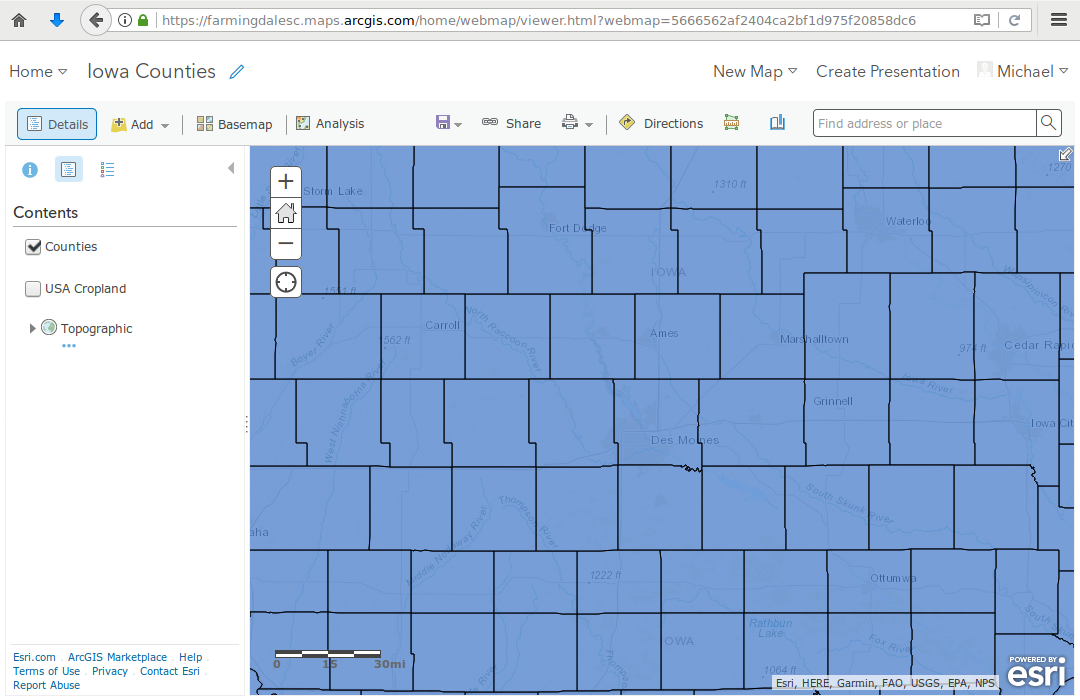Screen dimensions: 1080x700
Task: Show the Legend list icon
Action: coord(107,169)
